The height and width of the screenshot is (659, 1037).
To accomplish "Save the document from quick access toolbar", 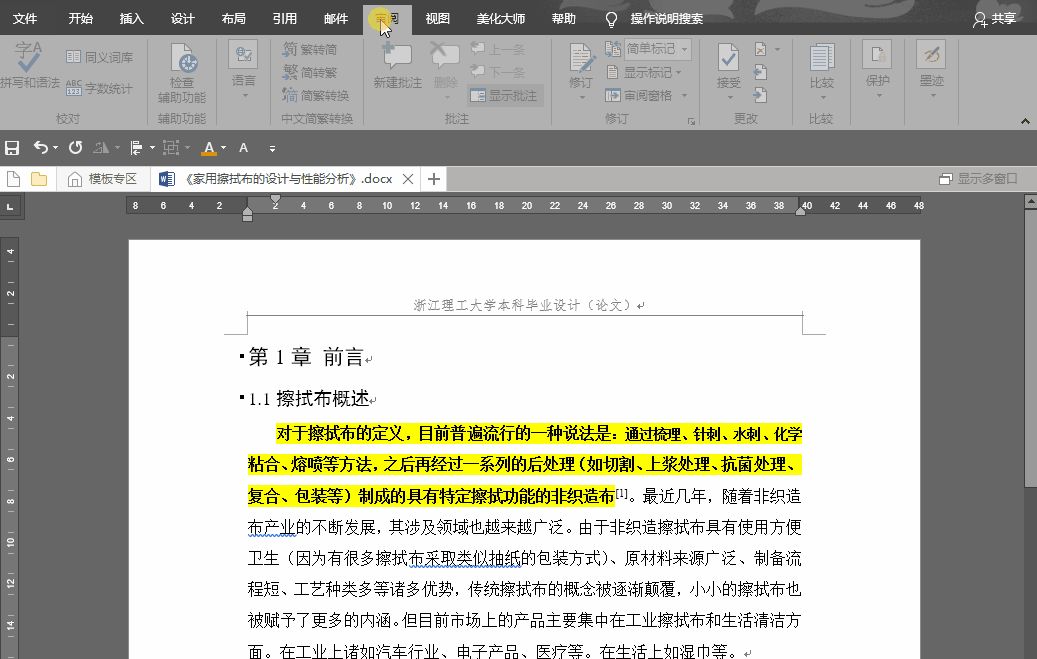I will point(12,148).
